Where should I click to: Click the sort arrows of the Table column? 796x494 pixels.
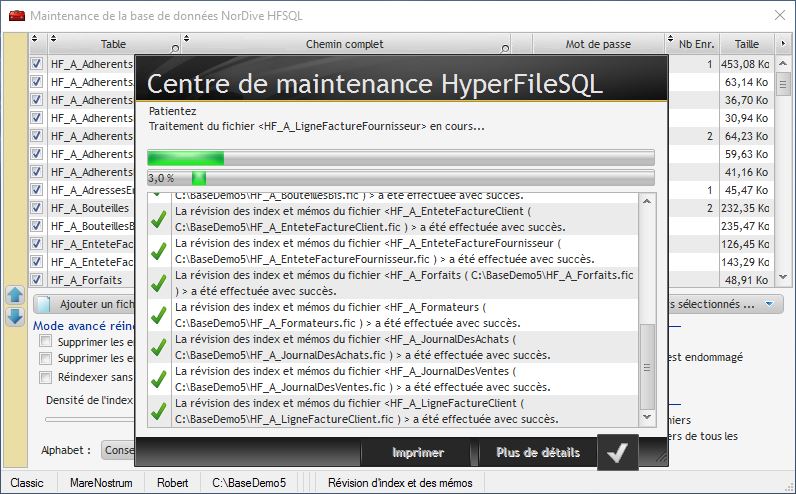tap(53, 39)
